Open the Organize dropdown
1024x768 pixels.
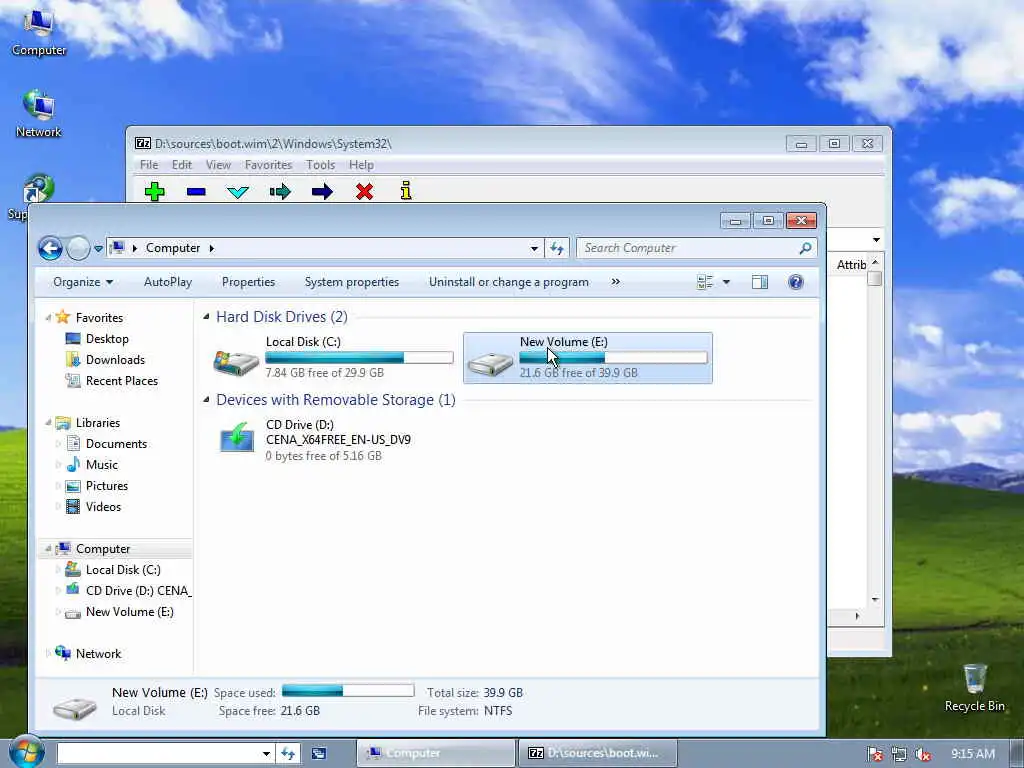(83, 282)
